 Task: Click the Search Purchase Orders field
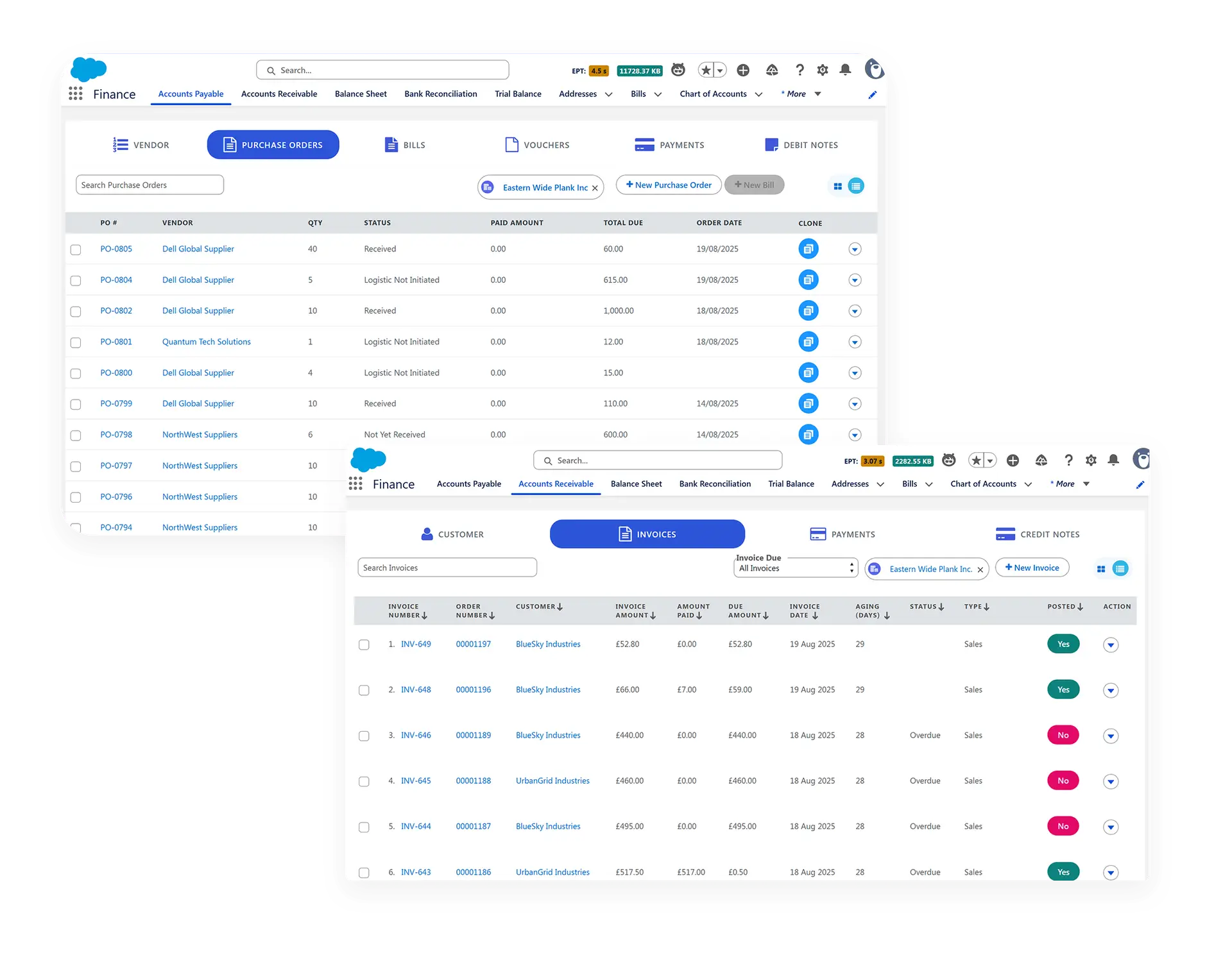tap(150, 185)
